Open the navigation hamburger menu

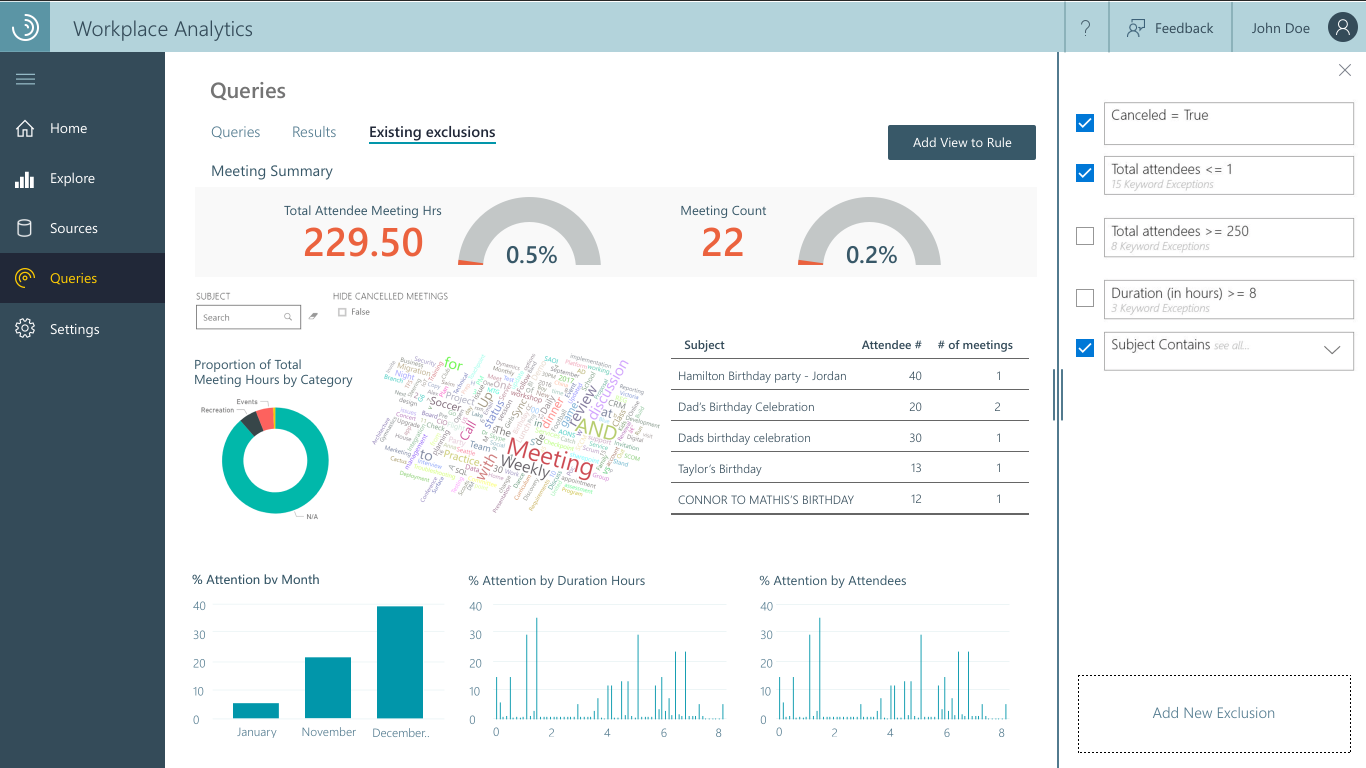click(x=25, y=78)
